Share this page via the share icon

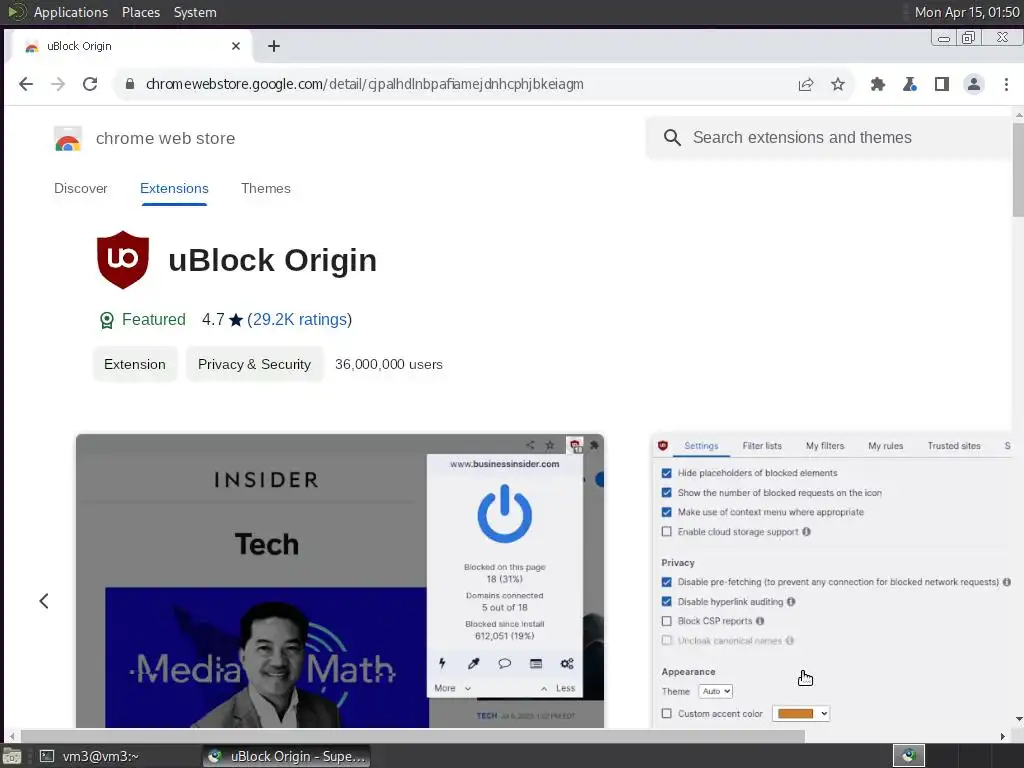(806, 84)
